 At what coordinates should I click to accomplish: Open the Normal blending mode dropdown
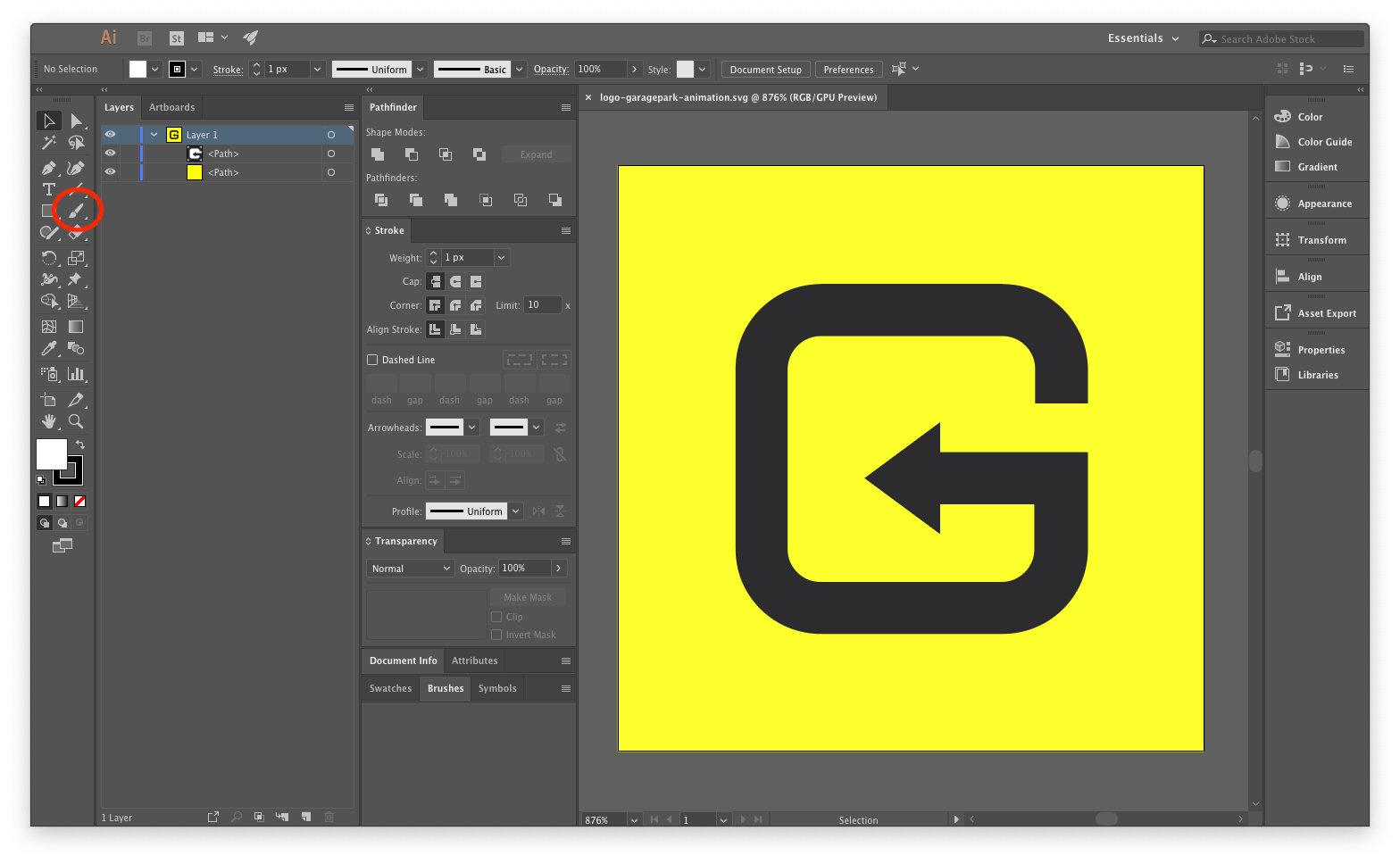click(410, 569)
